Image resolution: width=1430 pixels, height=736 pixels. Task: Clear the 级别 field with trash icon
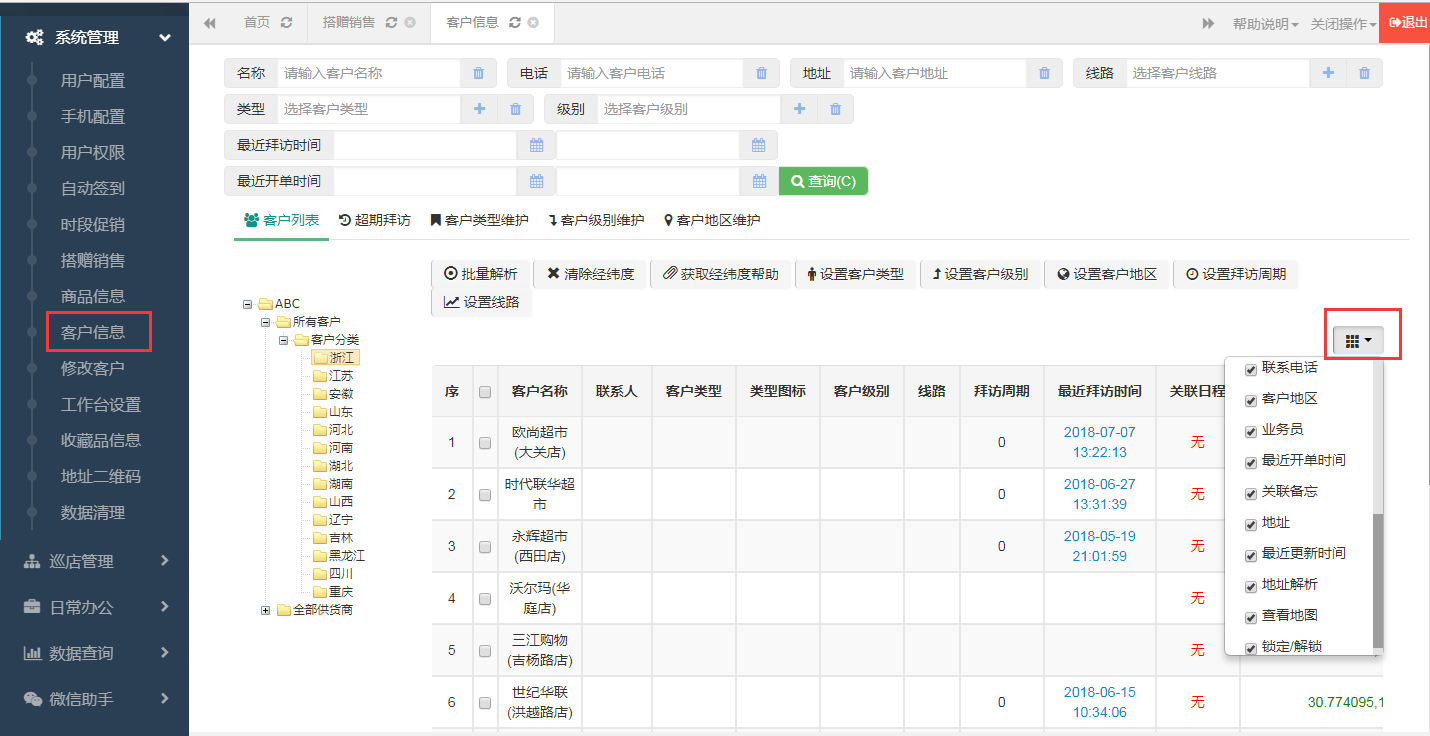tap(835, 109)
